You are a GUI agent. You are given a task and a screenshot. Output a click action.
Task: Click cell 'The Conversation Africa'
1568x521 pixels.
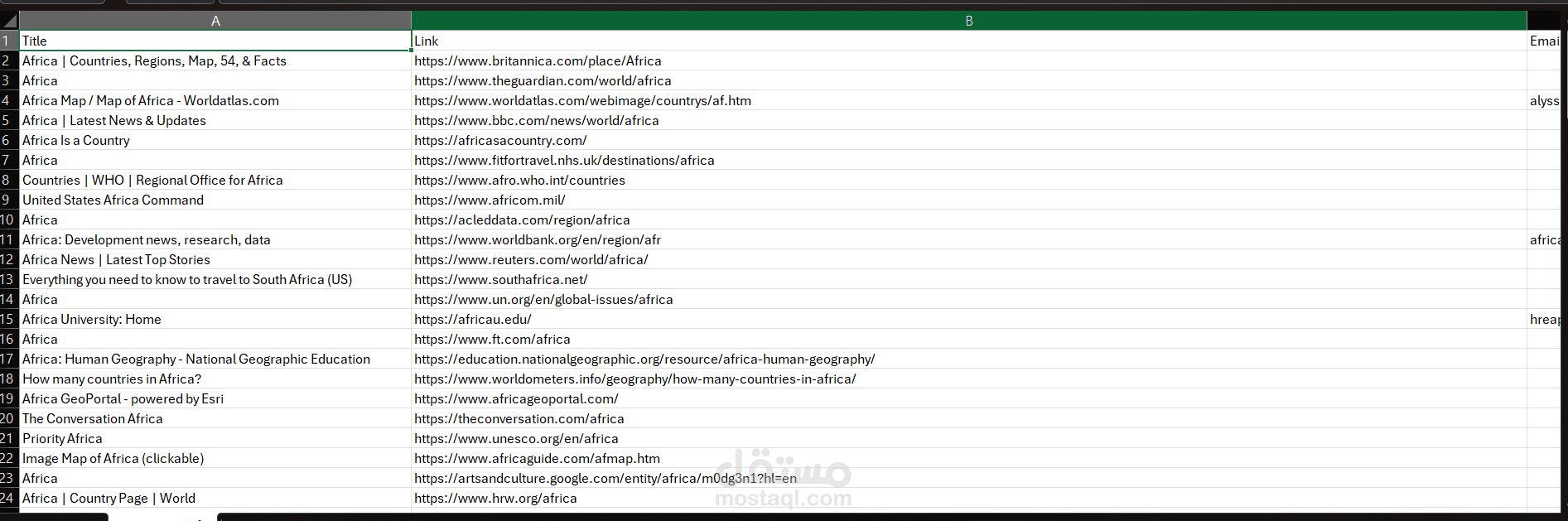(x=215, y=418)
